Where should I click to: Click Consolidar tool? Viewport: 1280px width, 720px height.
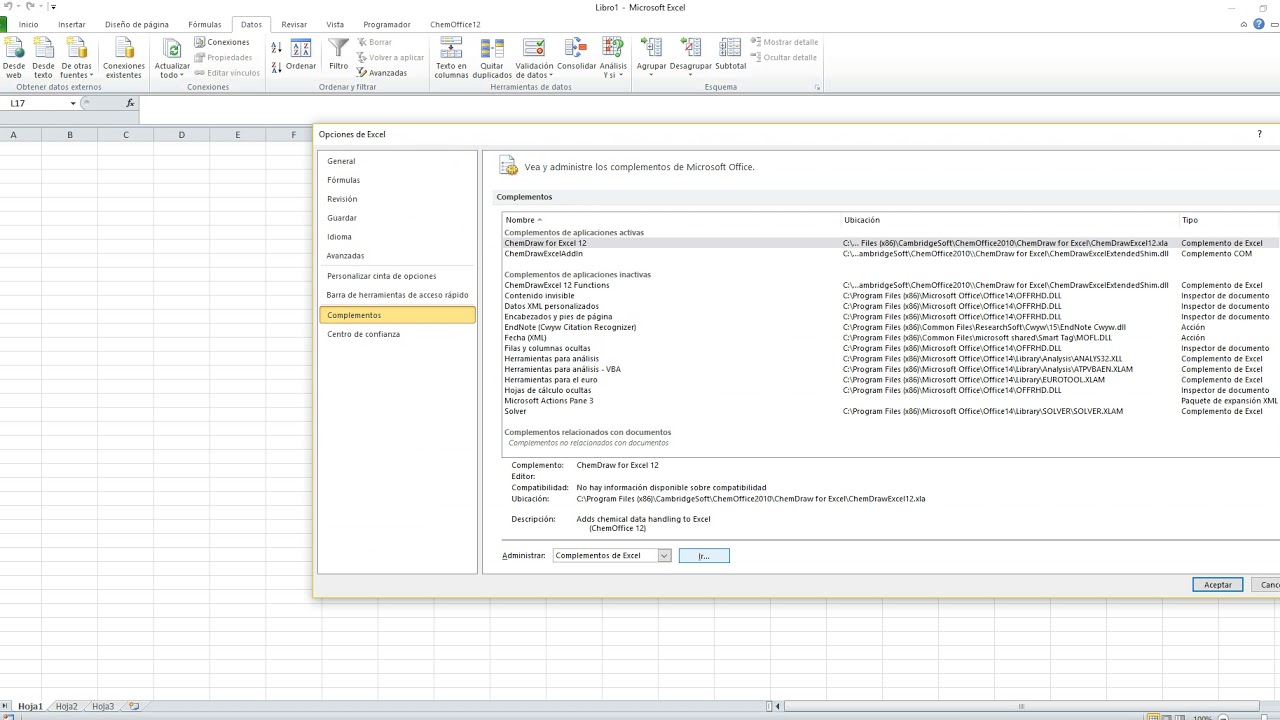(576, 56)
